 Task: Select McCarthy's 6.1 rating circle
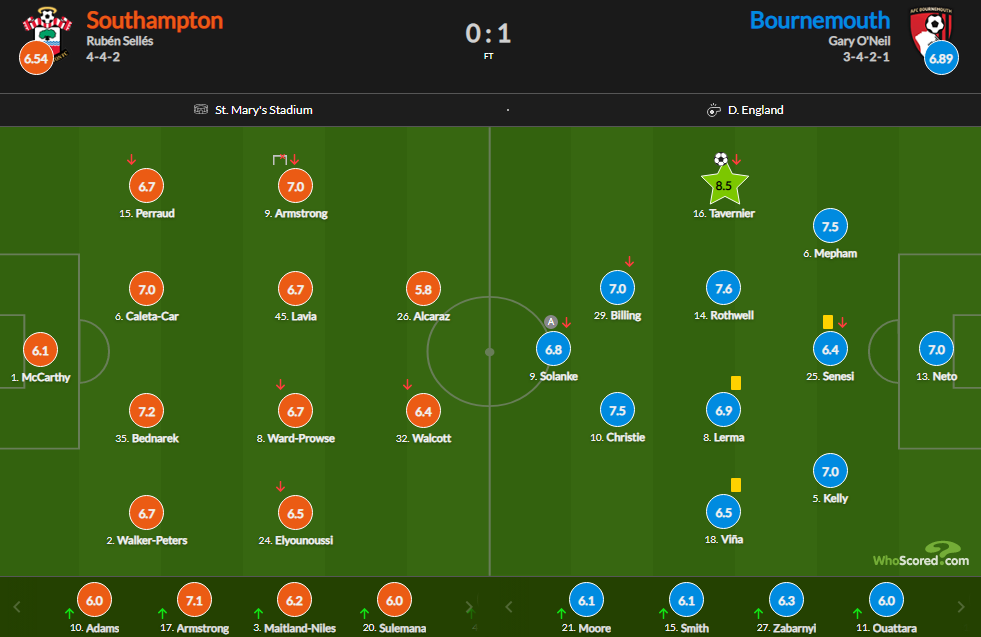[40, 351]
